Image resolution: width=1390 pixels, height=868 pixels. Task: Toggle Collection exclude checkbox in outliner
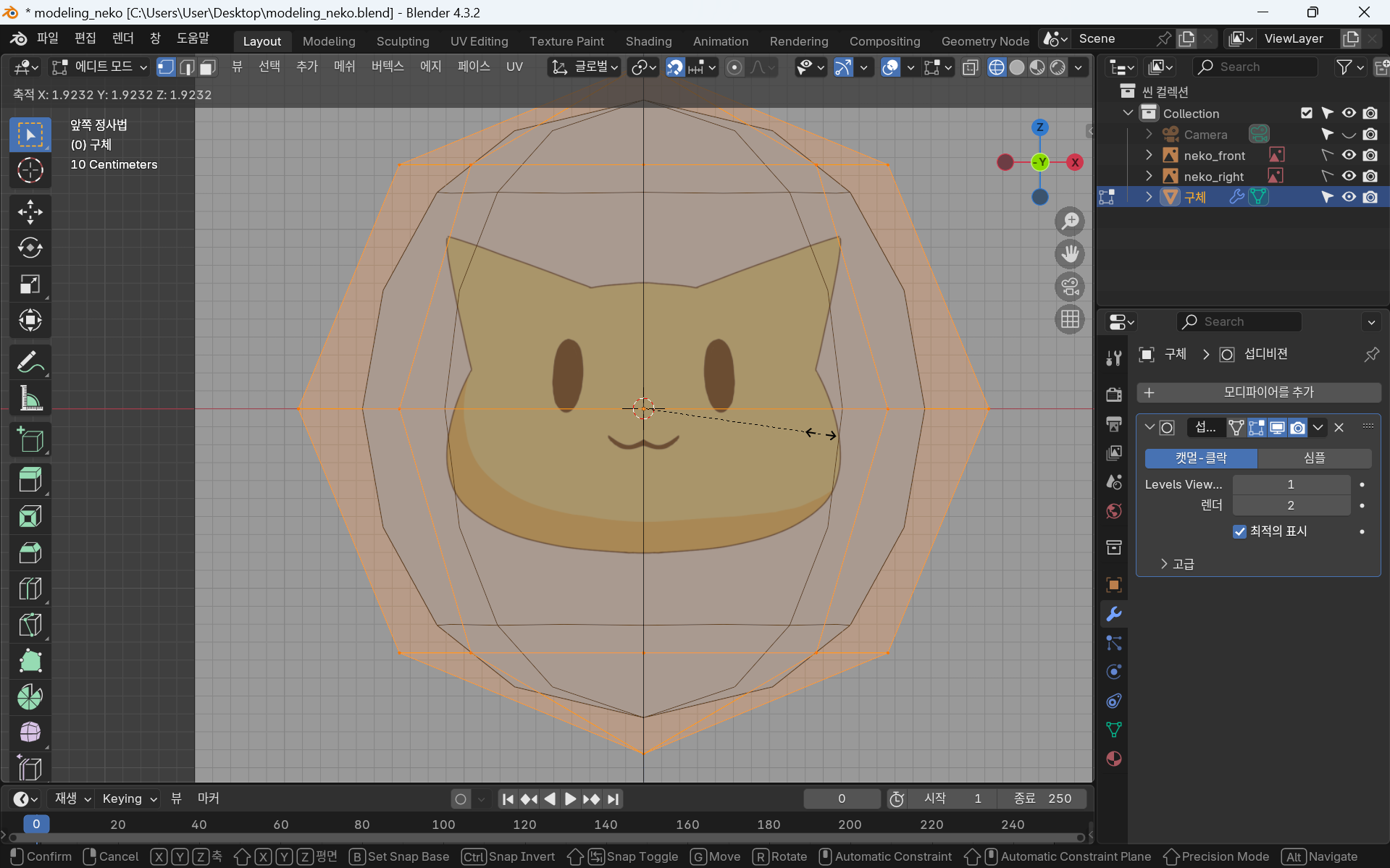tap(1306, 113)
